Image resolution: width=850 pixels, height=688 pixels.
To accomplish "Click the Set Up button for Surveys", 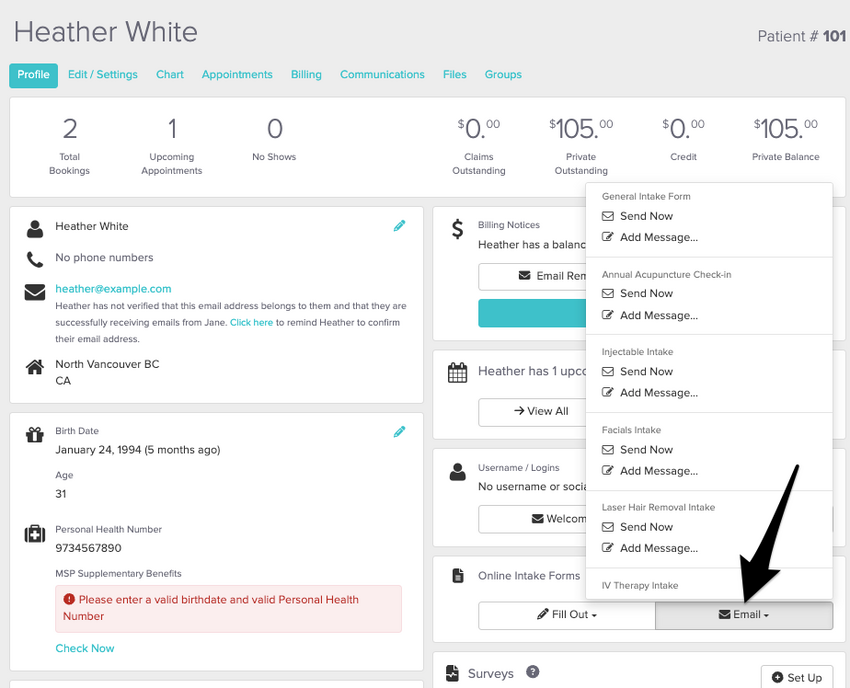I will [x=797, y=677].
